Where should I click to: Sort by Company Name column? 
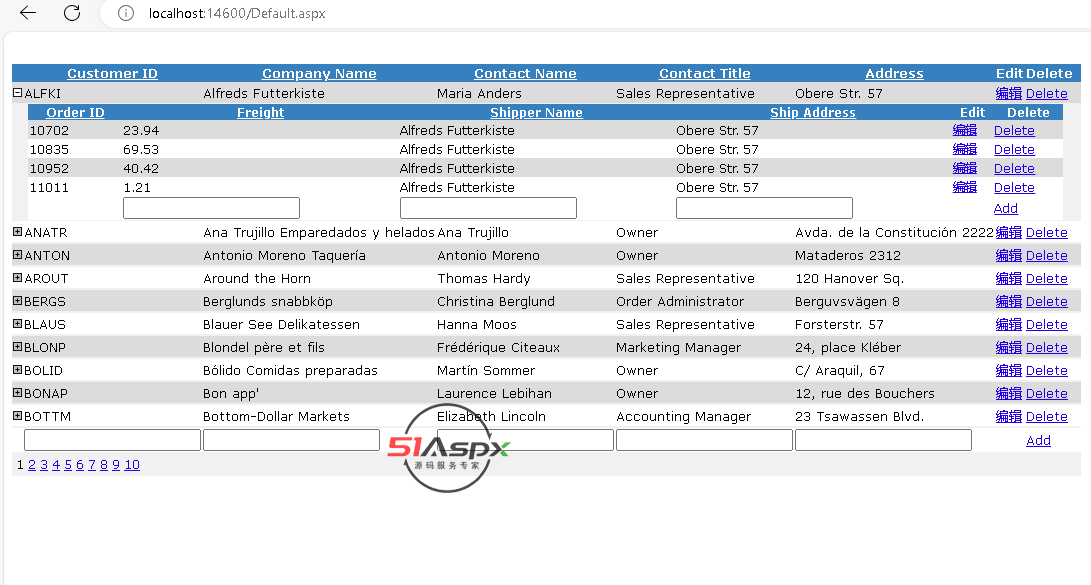point(319,74)
